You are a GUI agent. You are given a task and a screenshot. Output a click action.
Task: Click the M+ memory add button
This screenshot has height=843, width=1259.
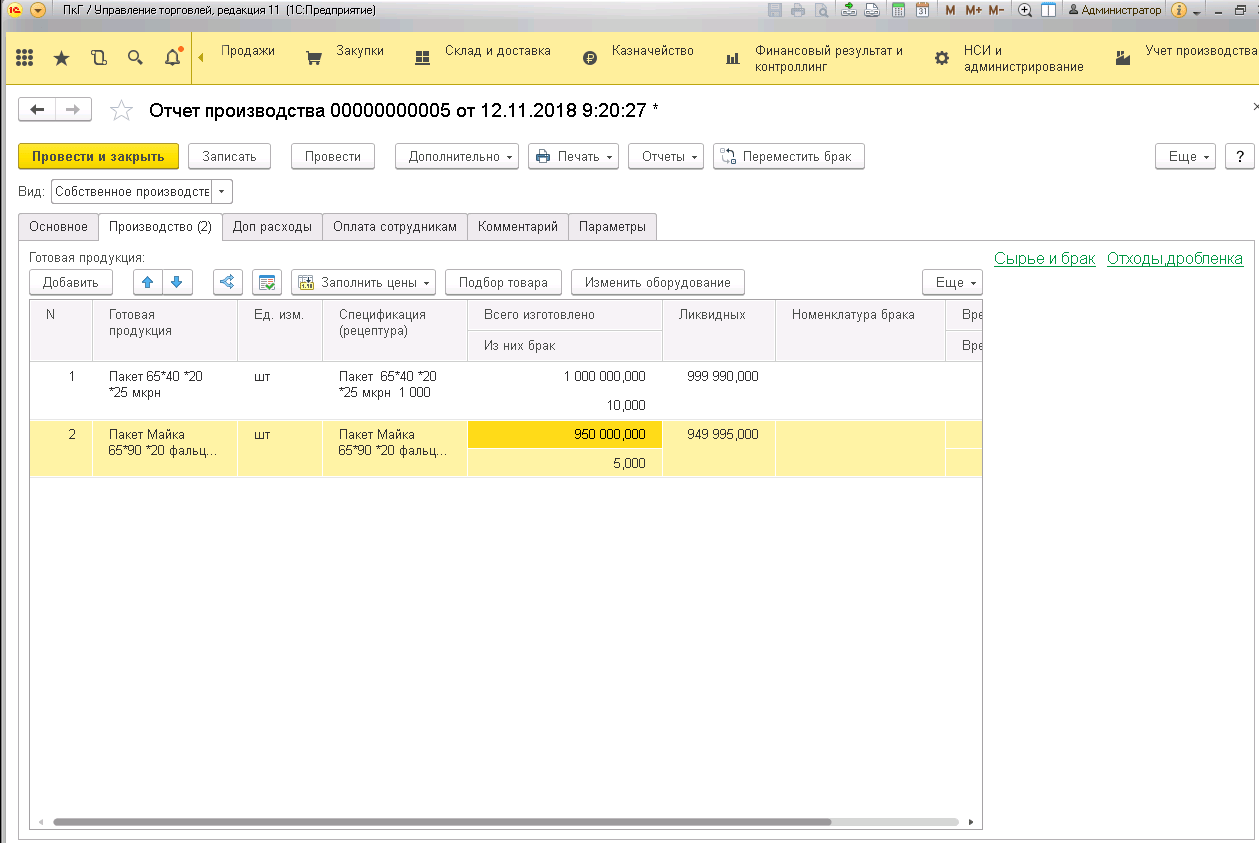(973, 10)
